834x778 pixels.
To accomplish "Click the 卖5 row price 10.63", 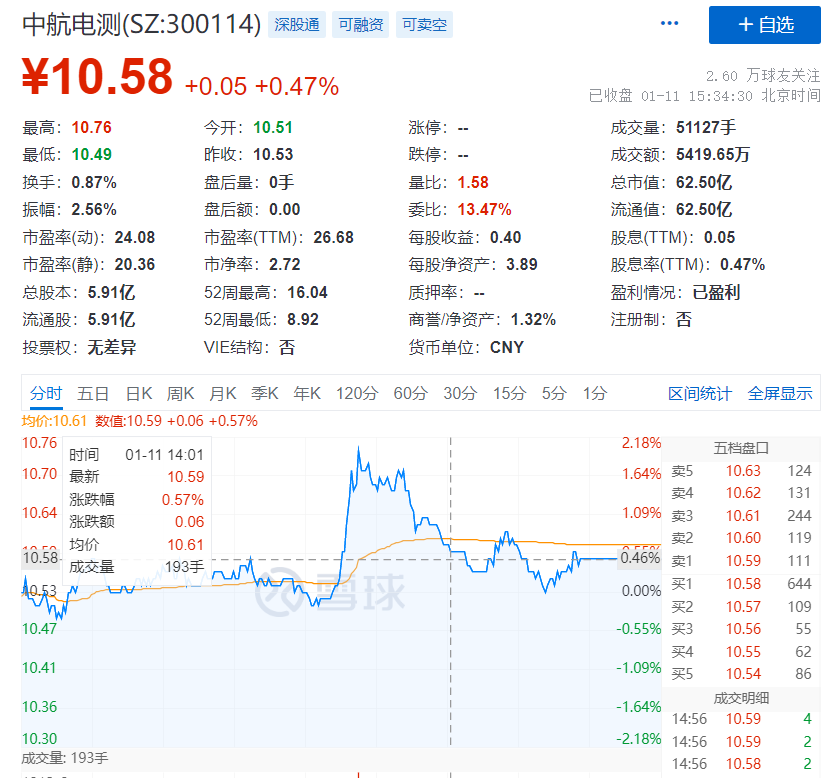I will (743, 471).
